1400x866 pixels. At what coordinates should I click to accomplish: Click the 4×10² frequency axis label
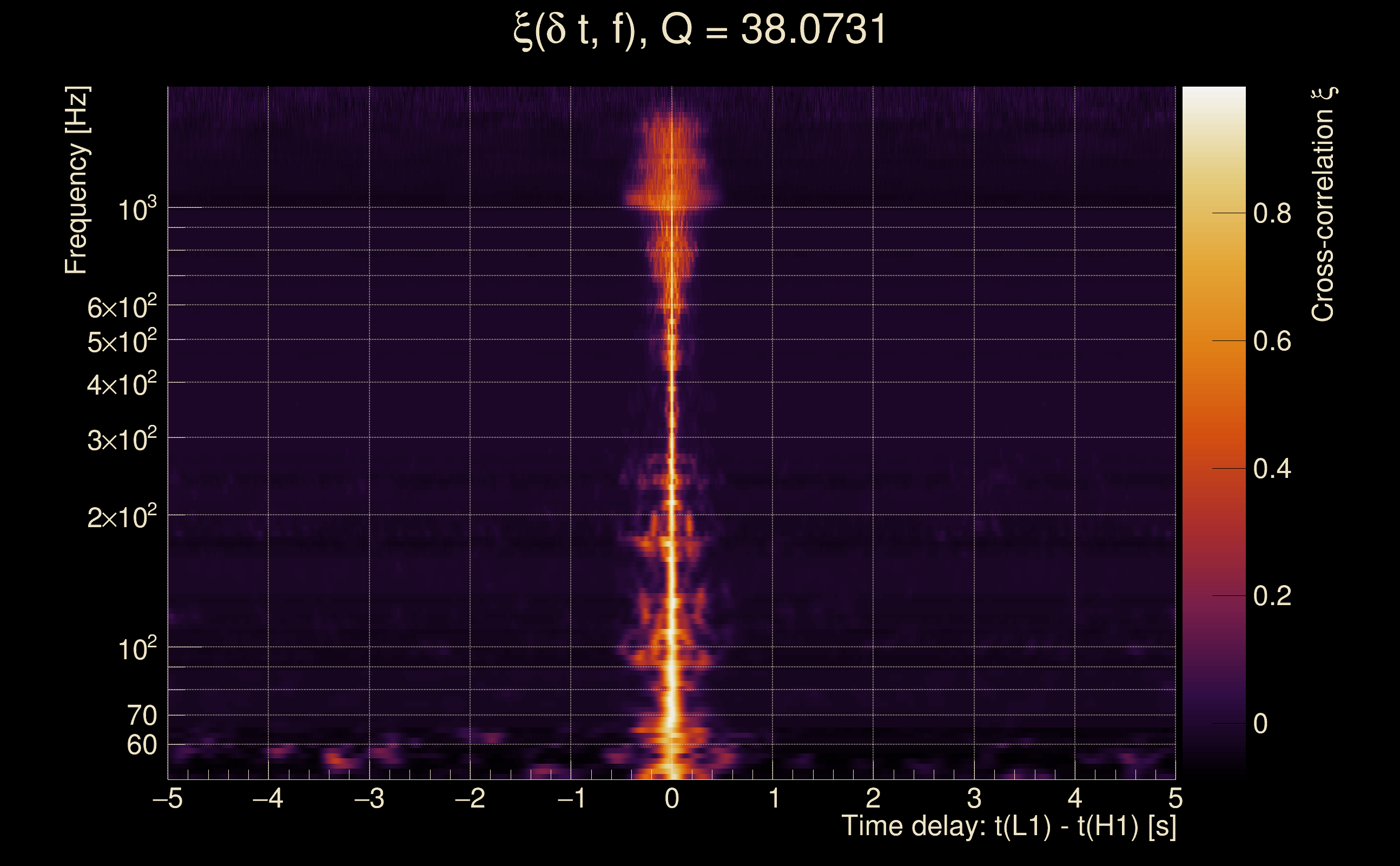click(121, 385)
